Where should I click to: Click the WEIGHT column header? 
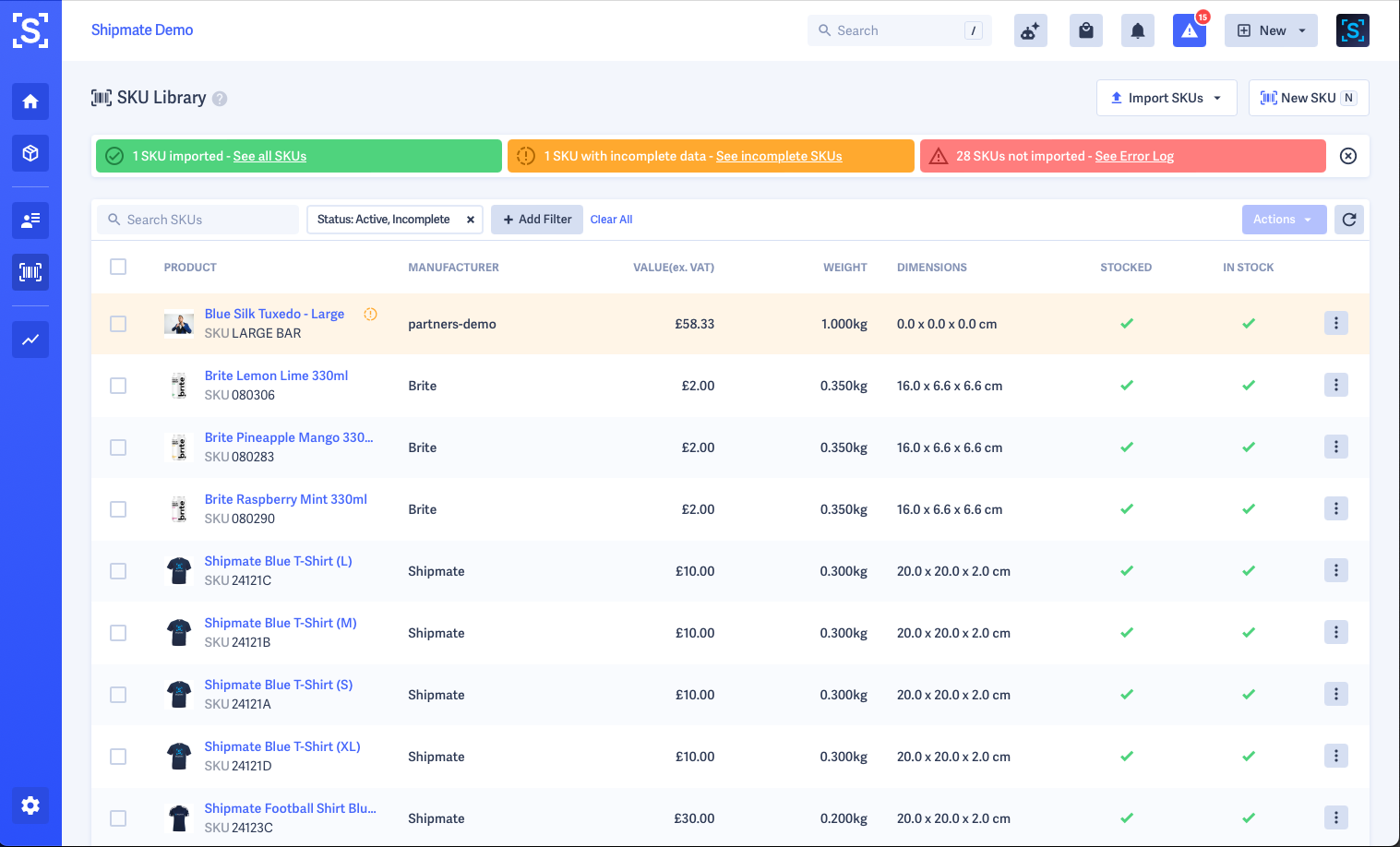pyautogui.click(x=845, y=268)
